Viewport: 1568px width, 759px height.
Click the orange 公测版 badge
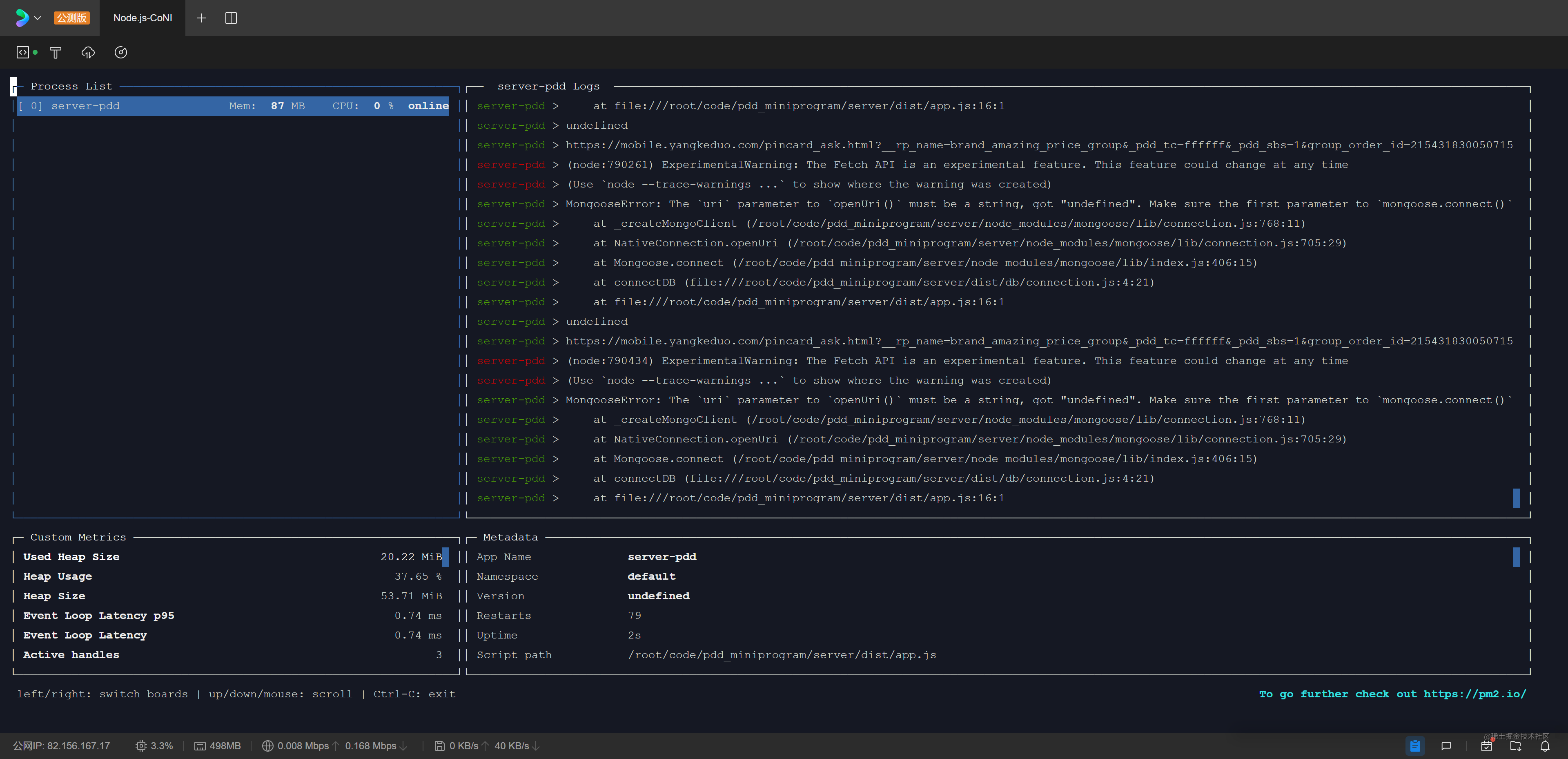72,18
